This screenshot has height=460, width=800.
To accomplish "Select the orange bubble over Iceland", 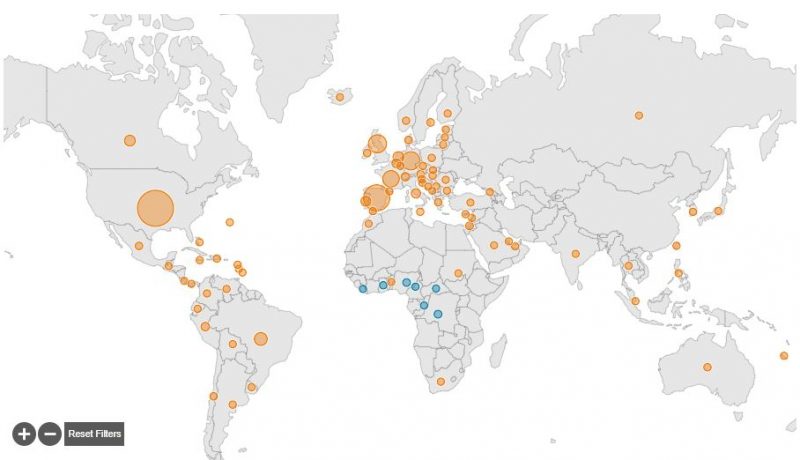I will click(340, 97).
